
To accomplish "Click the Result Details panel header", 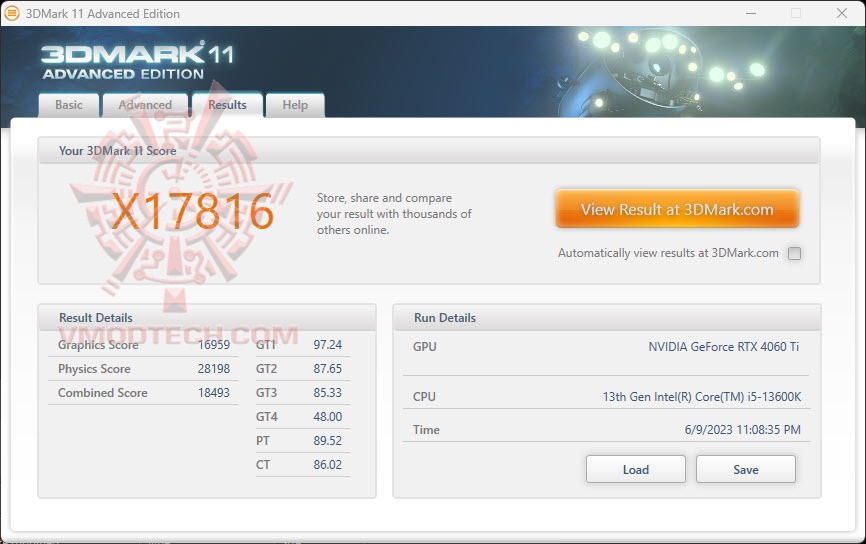I will 207,318.
